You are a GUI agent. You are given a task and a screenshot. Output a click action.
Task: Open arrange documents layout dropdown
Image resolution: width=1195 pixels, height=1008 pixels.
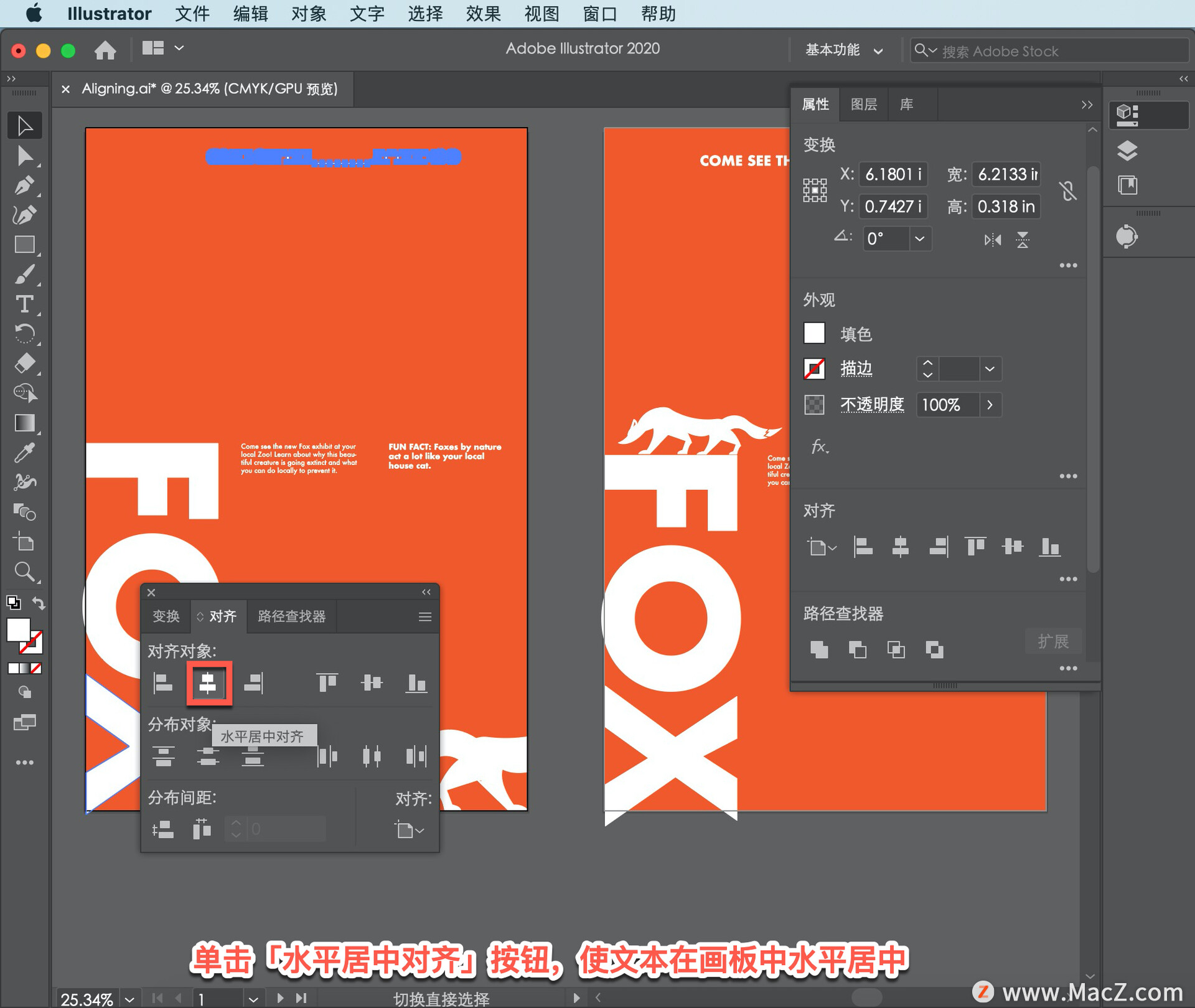163,48
